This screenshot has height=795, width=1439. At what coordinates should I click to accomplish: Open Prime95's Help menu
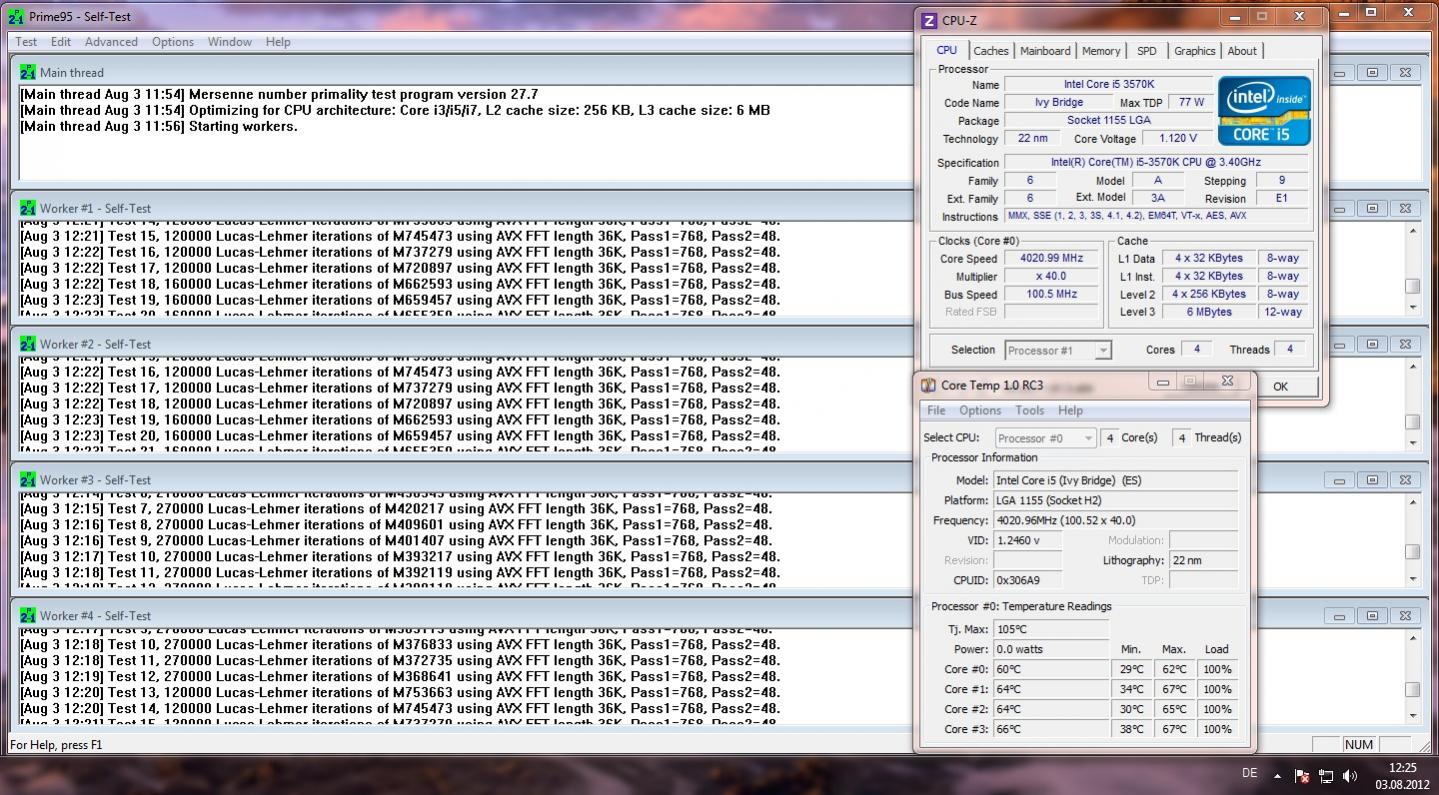coord(278,42)
